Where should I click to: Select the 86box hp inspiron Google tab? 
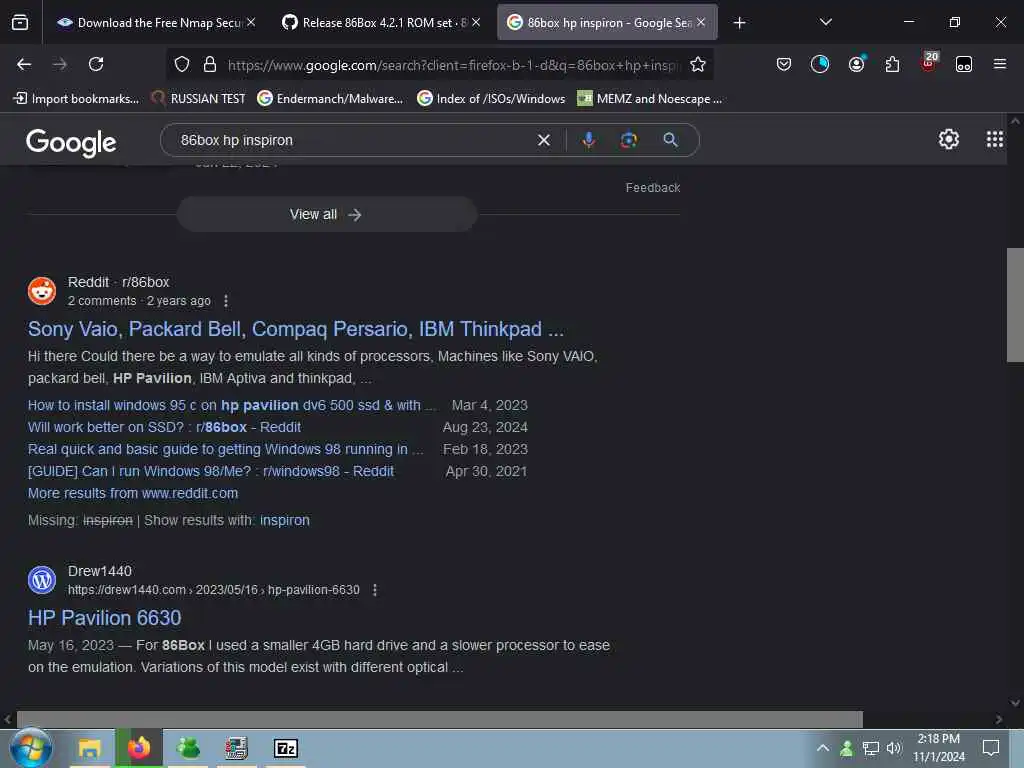[607, 23]
